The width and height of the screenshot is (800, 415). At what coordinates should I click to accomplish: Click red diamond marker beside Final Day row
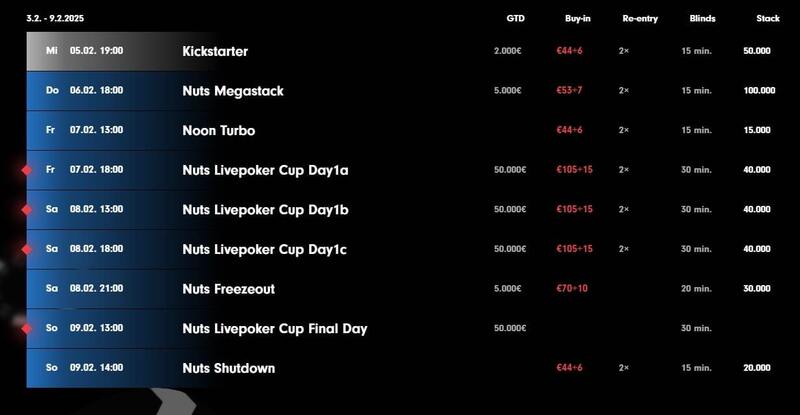(27, 329)
